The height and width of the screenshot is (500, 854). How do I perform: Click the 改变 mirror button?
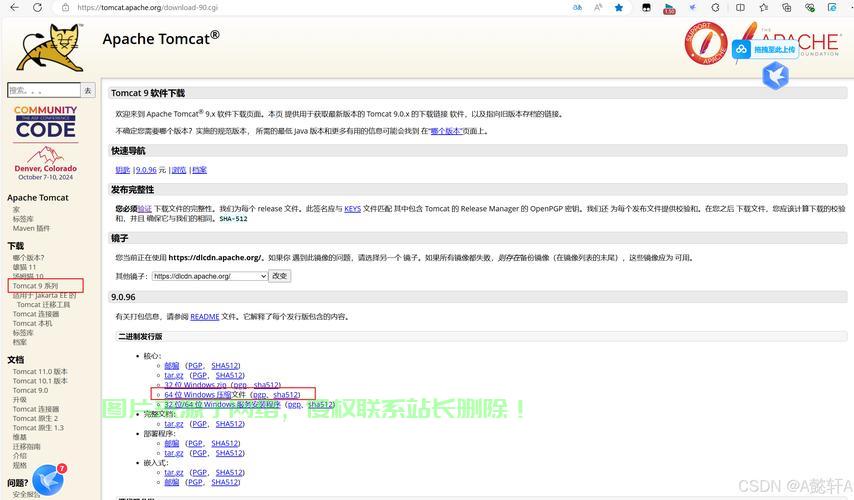pyautogui.click(x=279, y=276)
